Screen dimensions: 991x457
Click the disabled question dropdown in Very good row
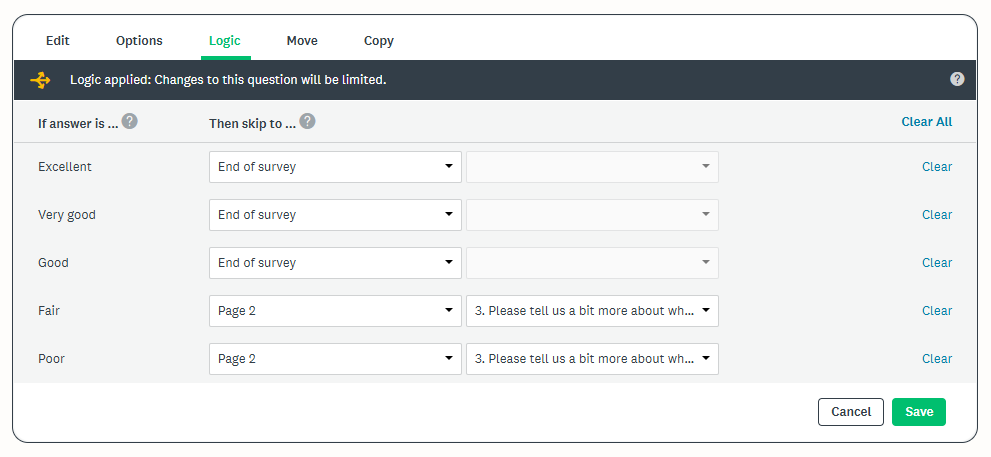point(592,215)
